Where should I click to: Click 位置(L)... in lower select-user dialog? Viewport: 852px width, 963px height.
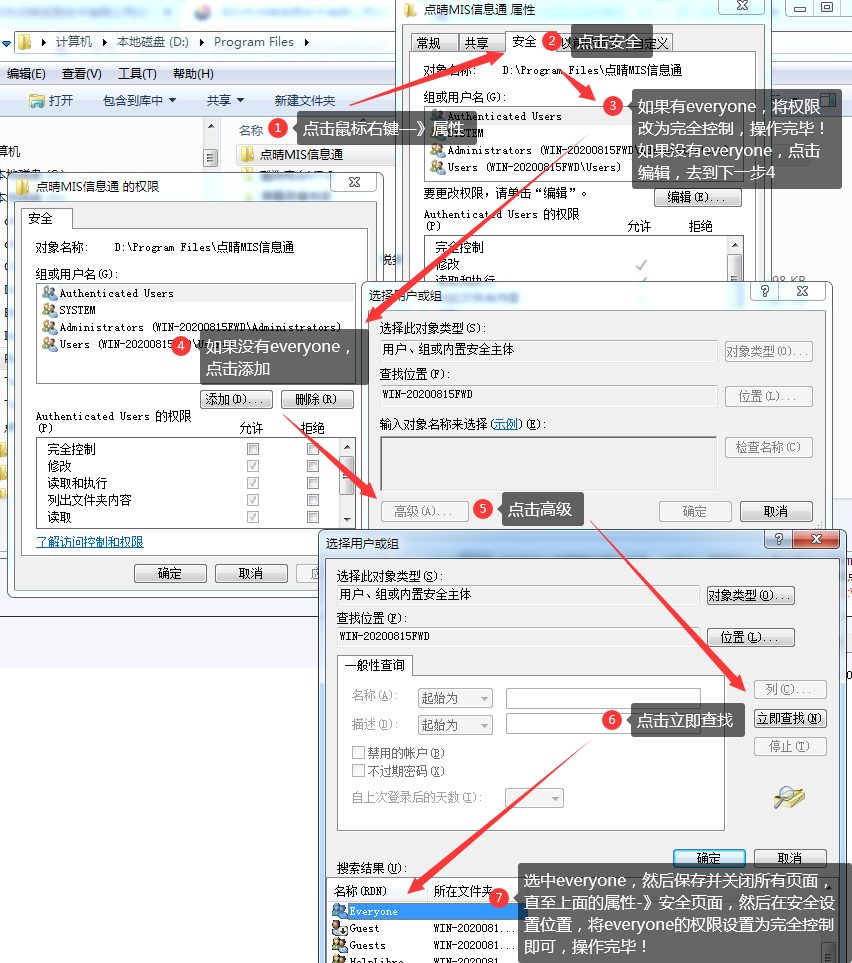tap(751, 637)
